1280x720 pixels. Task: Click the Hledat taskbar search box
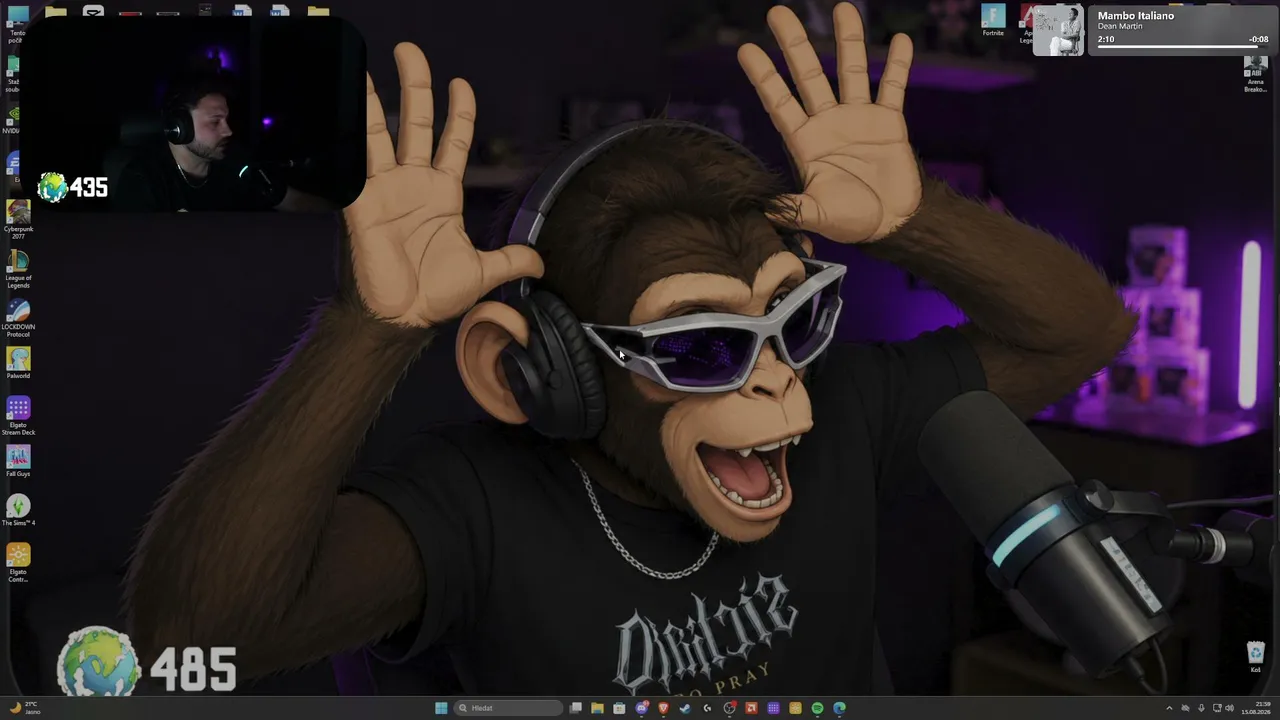(509, 708)
